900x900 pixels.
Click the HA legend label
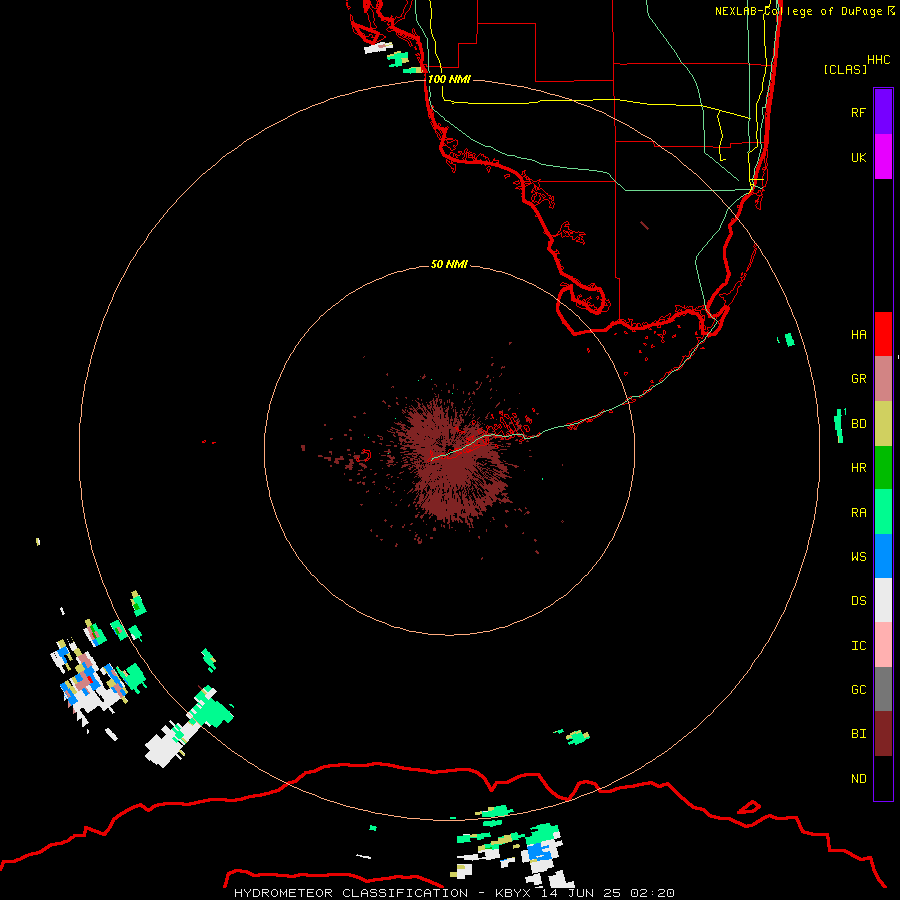point(858,335)
